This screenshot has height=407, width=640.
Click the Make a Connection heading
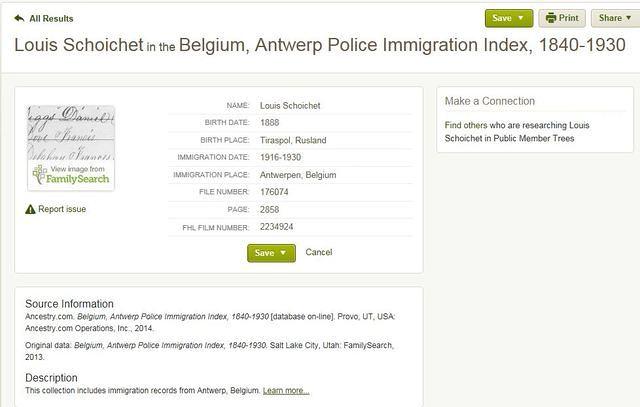tap(490, 101)
